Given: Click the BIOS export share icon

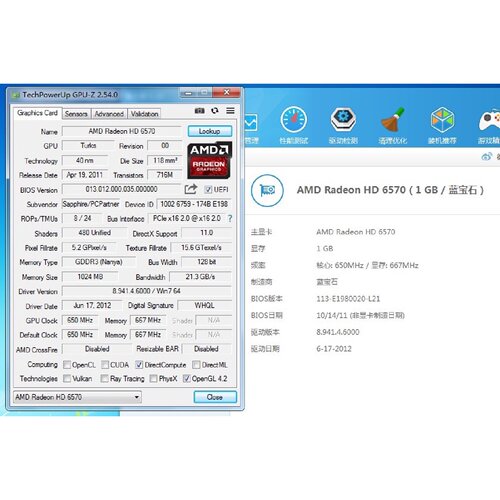Looking at the screenshot, I should coord(191,189).
